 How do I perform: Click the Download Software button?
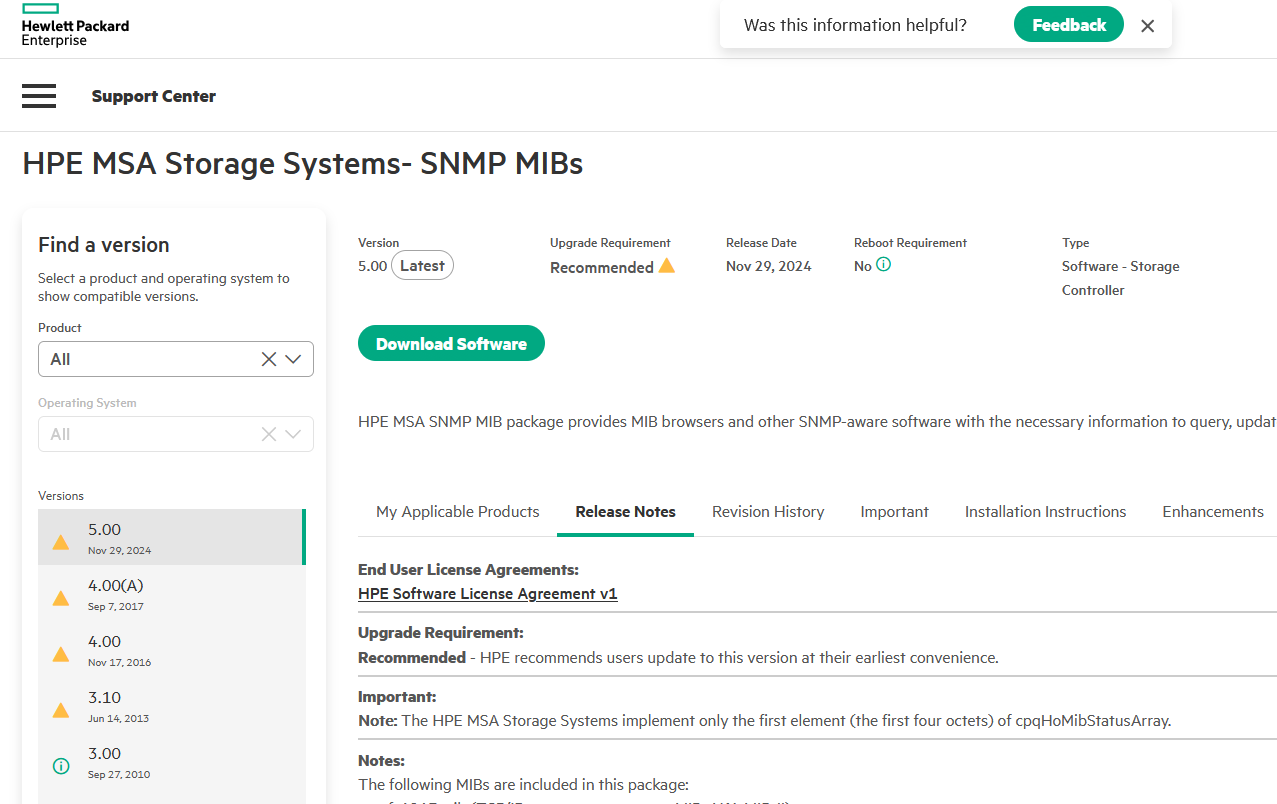451,343
